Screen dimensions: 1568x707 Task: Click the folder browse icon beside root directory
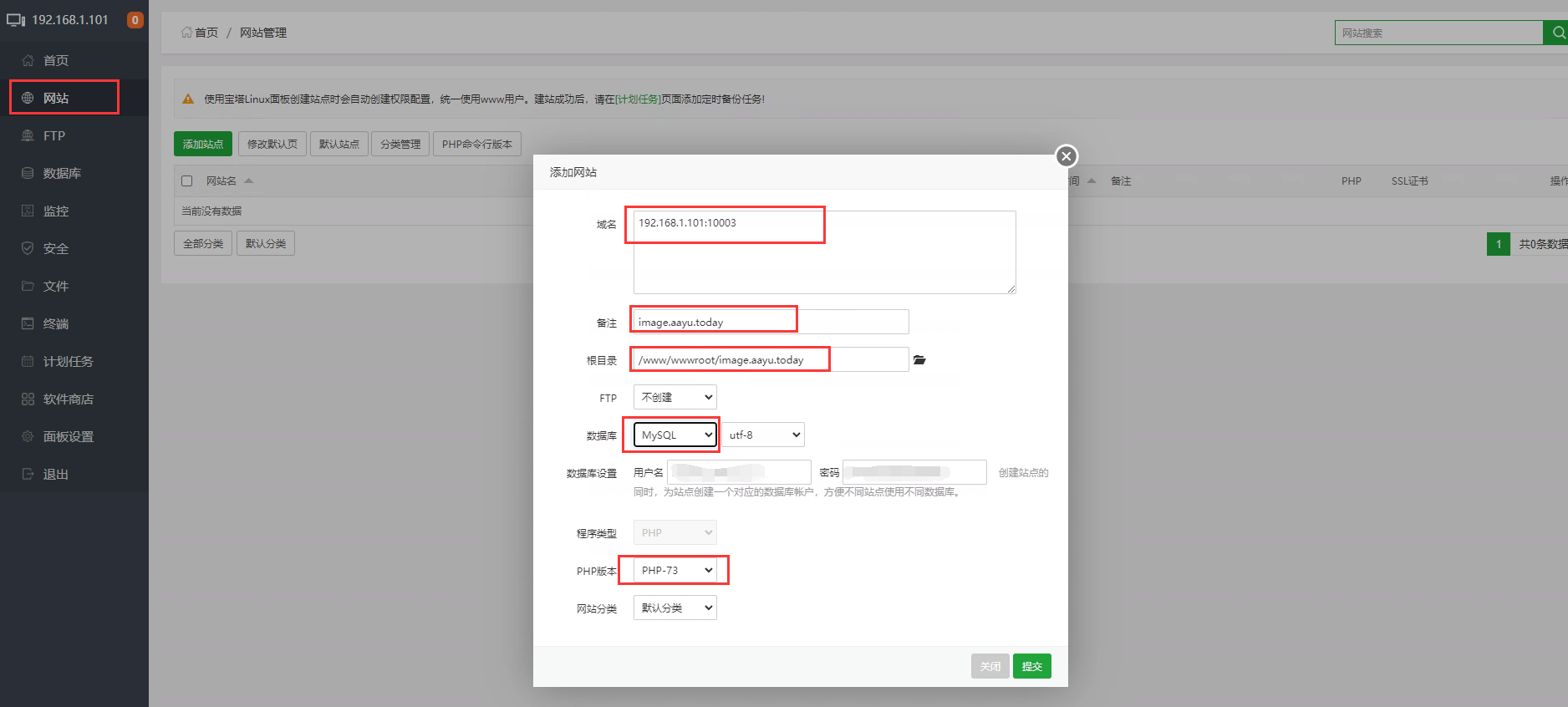tap(919, 360)
